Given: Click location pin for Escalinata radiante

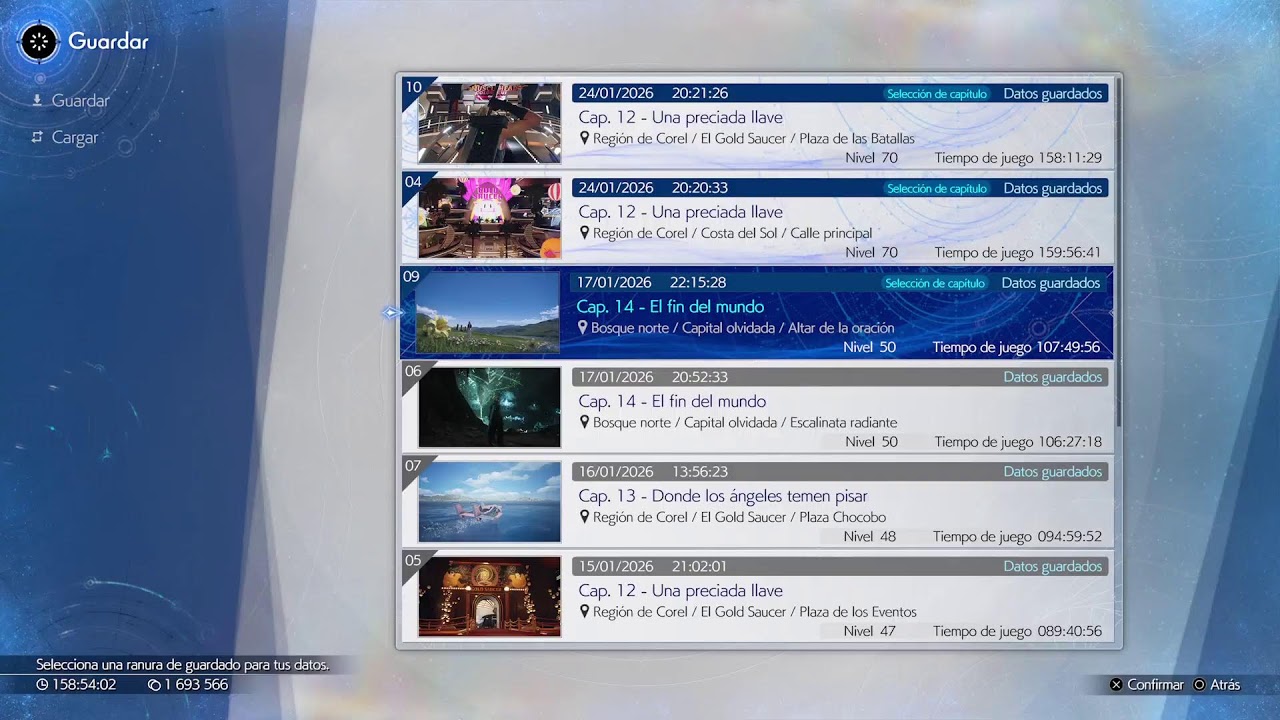Looking at the screenshot, I should pos(585,422).
